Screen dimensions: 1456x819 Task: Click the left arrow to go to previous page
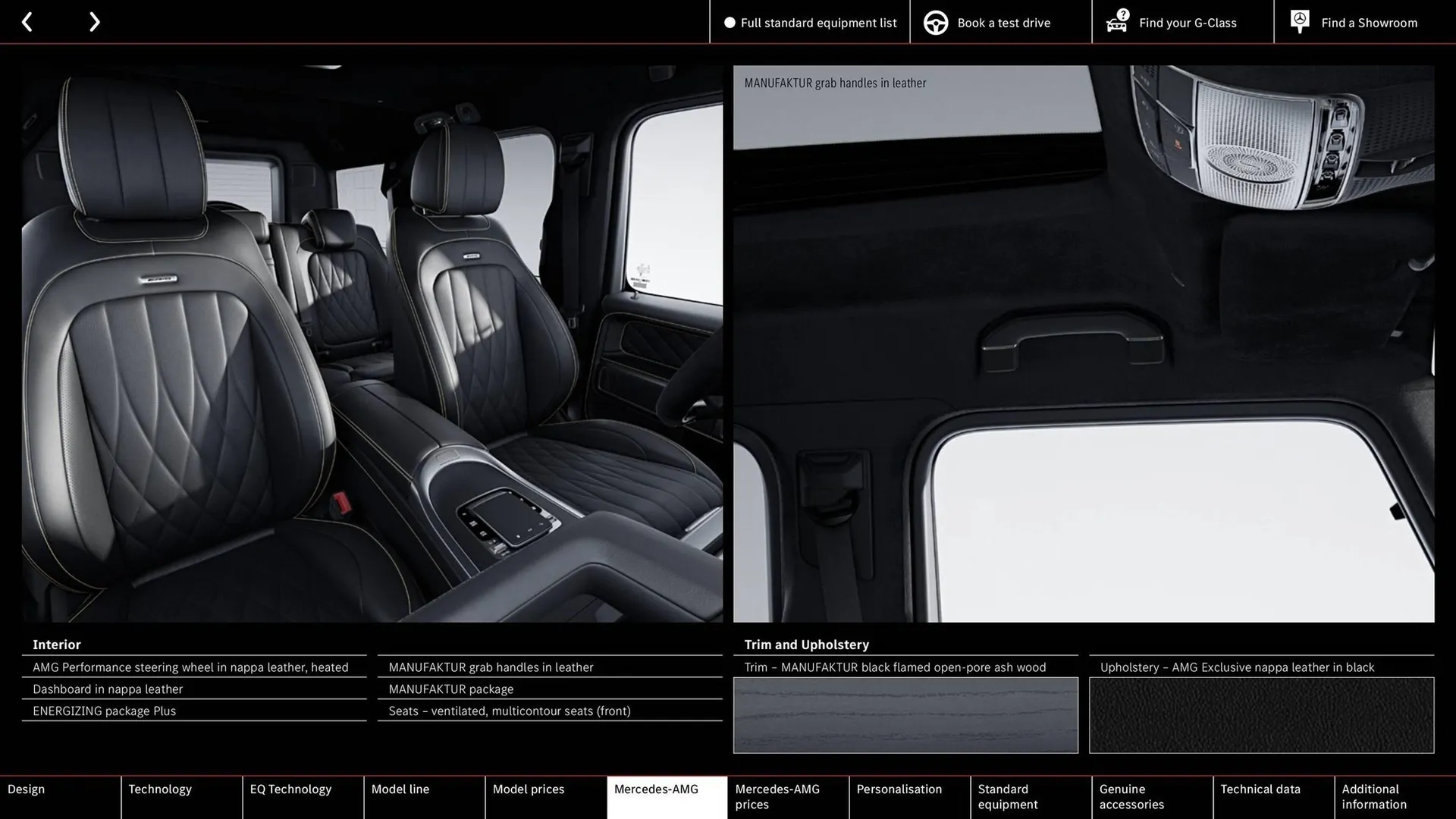[x=27, y=22]
